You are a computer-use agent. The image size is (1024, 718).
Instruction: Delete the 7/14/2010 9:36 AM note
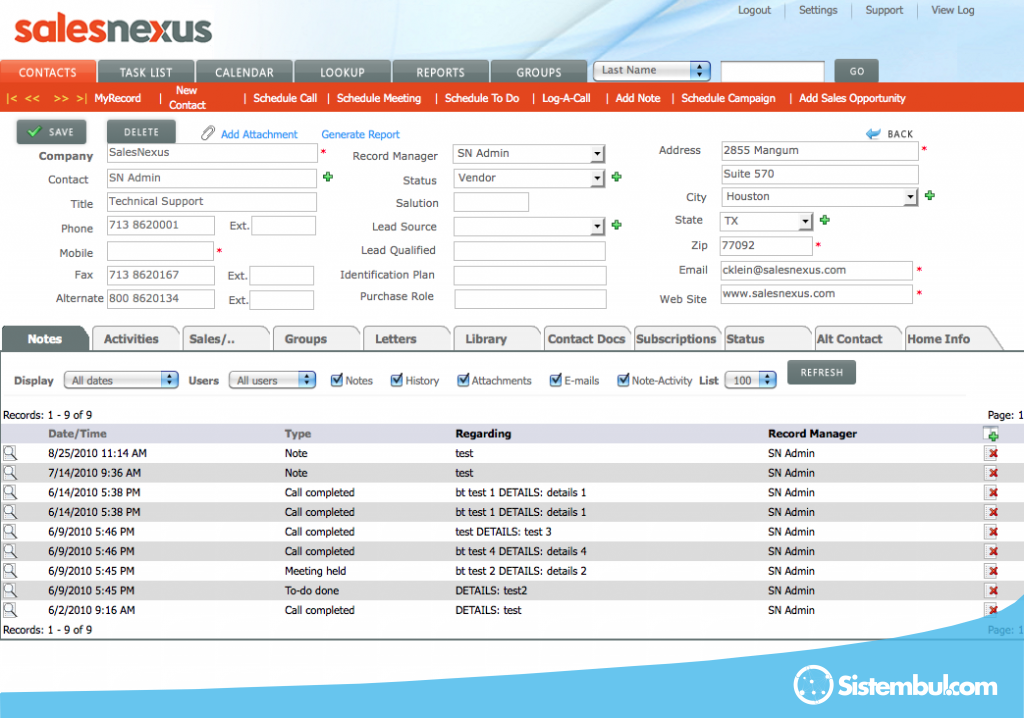992,473
